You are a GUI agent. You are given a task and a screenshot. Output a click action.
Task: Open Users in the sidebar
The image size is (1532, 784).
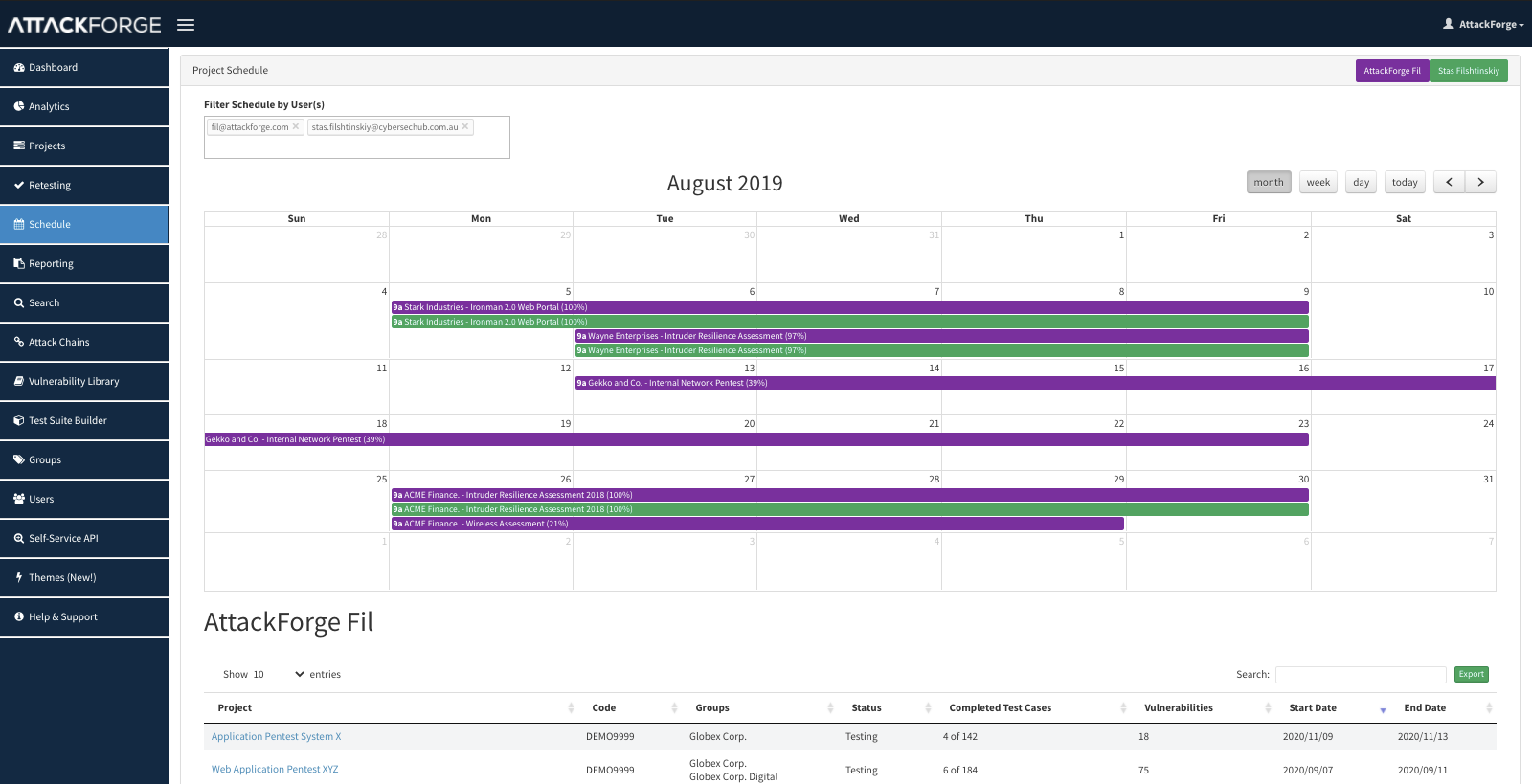tap(84, 499)
